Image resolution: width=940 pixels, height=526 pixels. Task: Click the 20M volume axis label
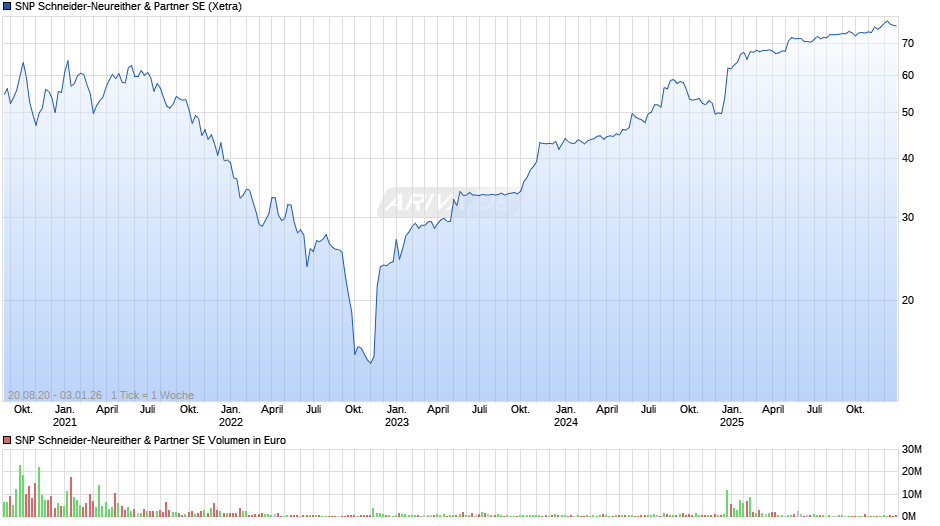coord(911,471)
